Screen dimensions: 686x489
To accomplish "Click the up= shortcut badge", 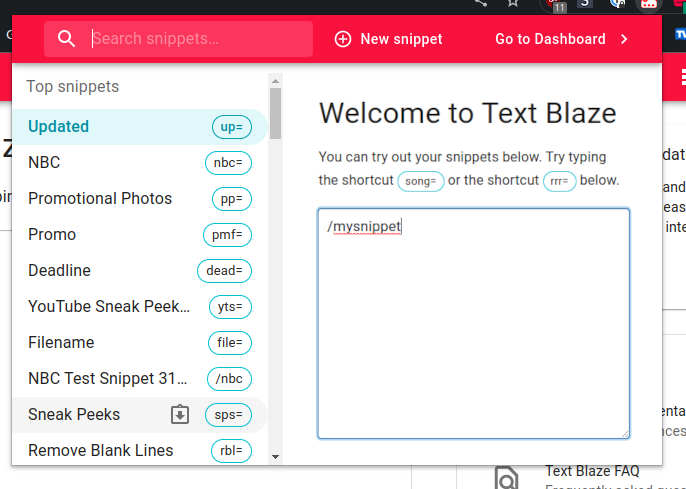I will [232, 127].
